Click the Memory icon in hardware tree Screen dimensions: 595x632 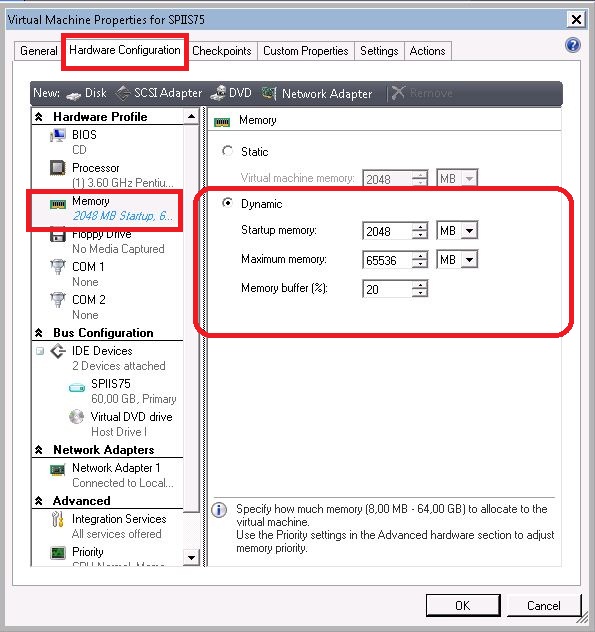pos(58,204)
